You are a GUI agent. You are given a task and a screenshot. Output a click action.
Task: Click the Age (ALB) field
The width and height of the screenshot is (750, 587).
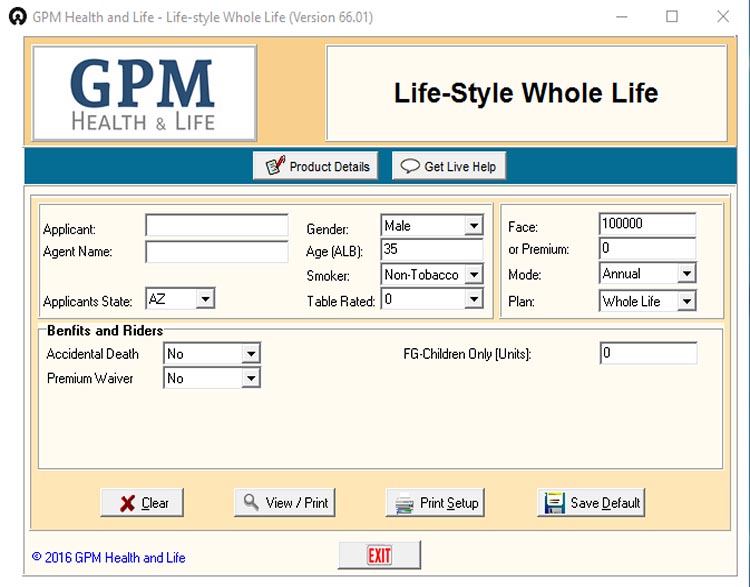[x=432, y=249]
